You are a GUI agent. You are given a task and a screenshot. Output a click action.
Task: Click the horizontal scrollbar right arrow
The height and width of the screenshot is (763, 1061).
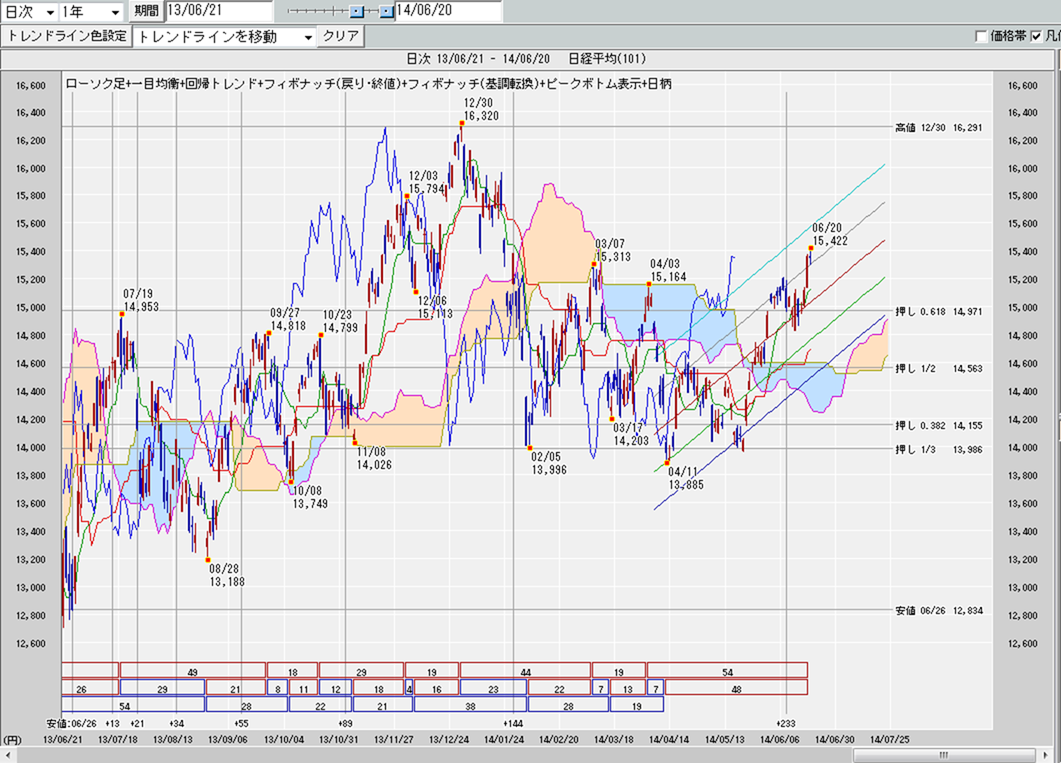pos(1047,754)
